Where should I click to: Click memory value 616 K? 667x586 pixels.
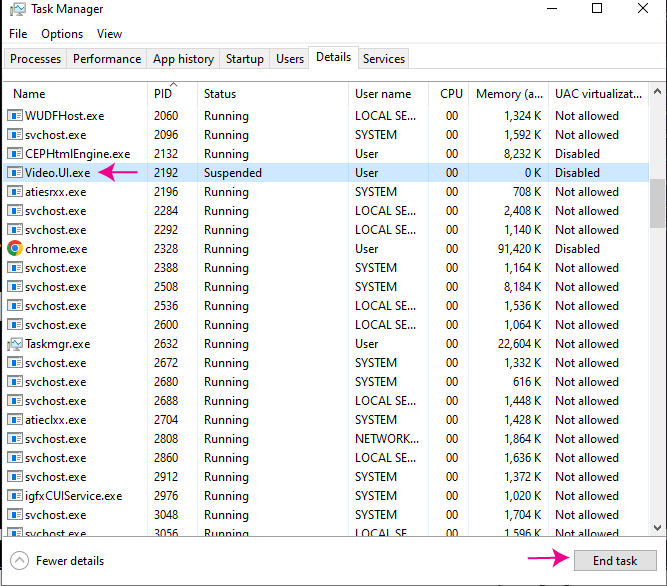(527, 382)
